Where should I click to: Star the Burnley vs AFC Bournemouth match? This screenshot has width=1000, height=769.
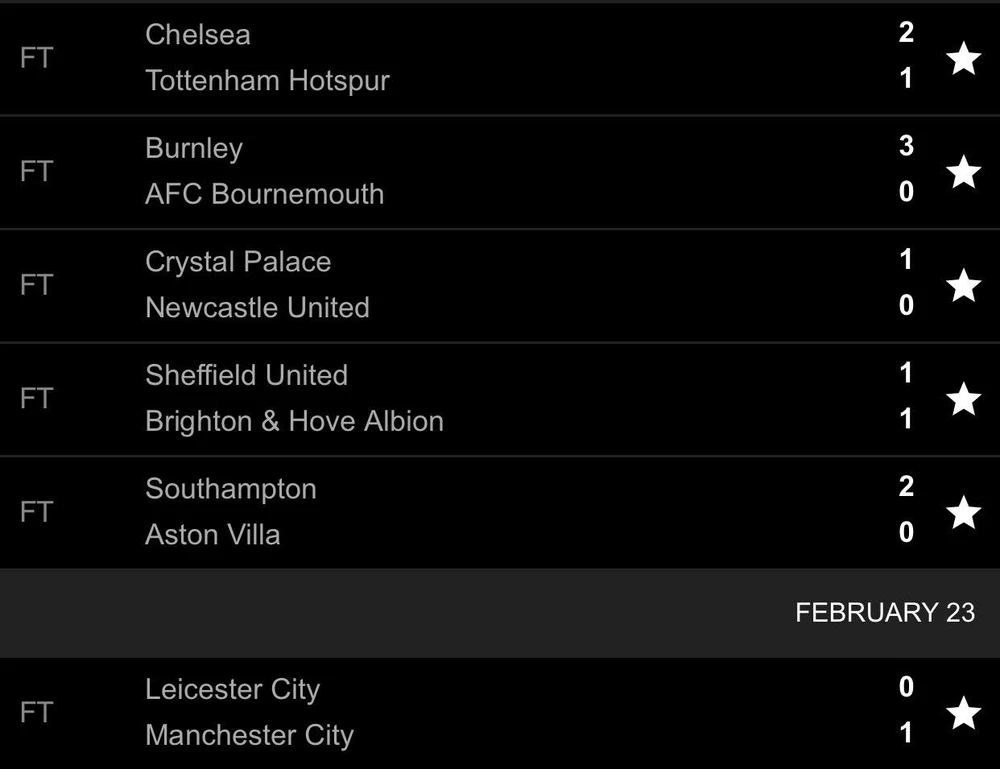pos(963,172)
